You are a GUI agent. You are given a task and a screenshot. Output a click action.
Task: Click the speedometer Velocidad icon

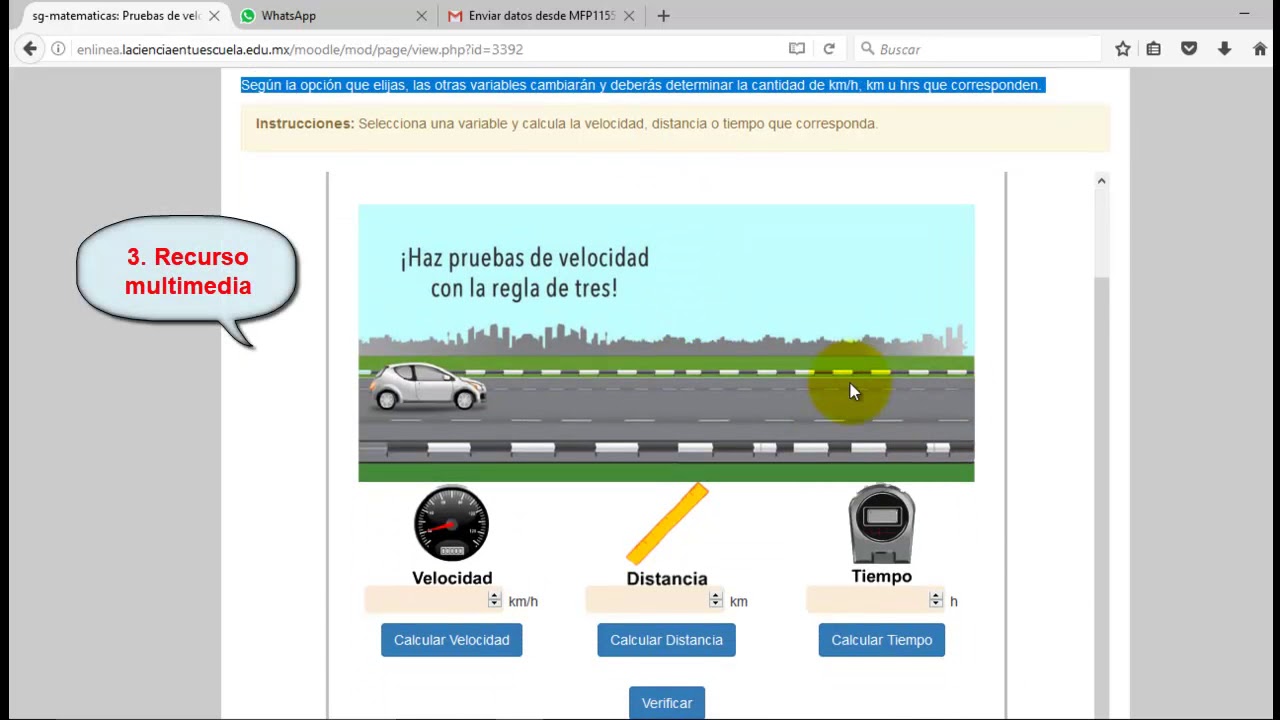pos(451,523)
